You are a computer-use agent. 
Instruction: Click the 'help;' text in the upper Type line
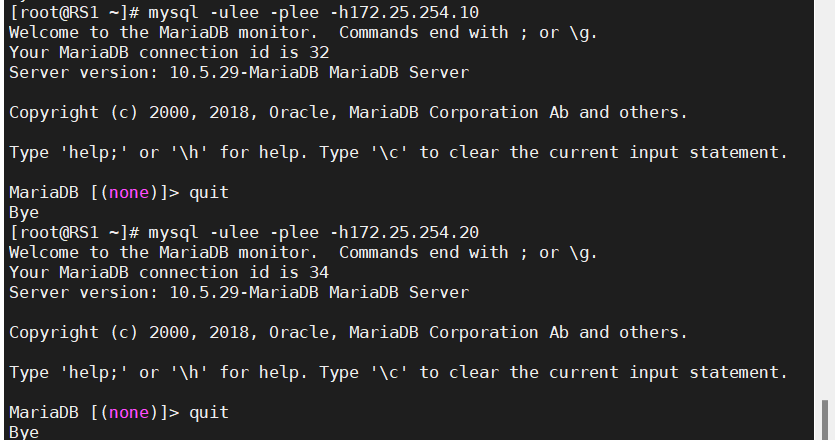[x=94, y=152]
